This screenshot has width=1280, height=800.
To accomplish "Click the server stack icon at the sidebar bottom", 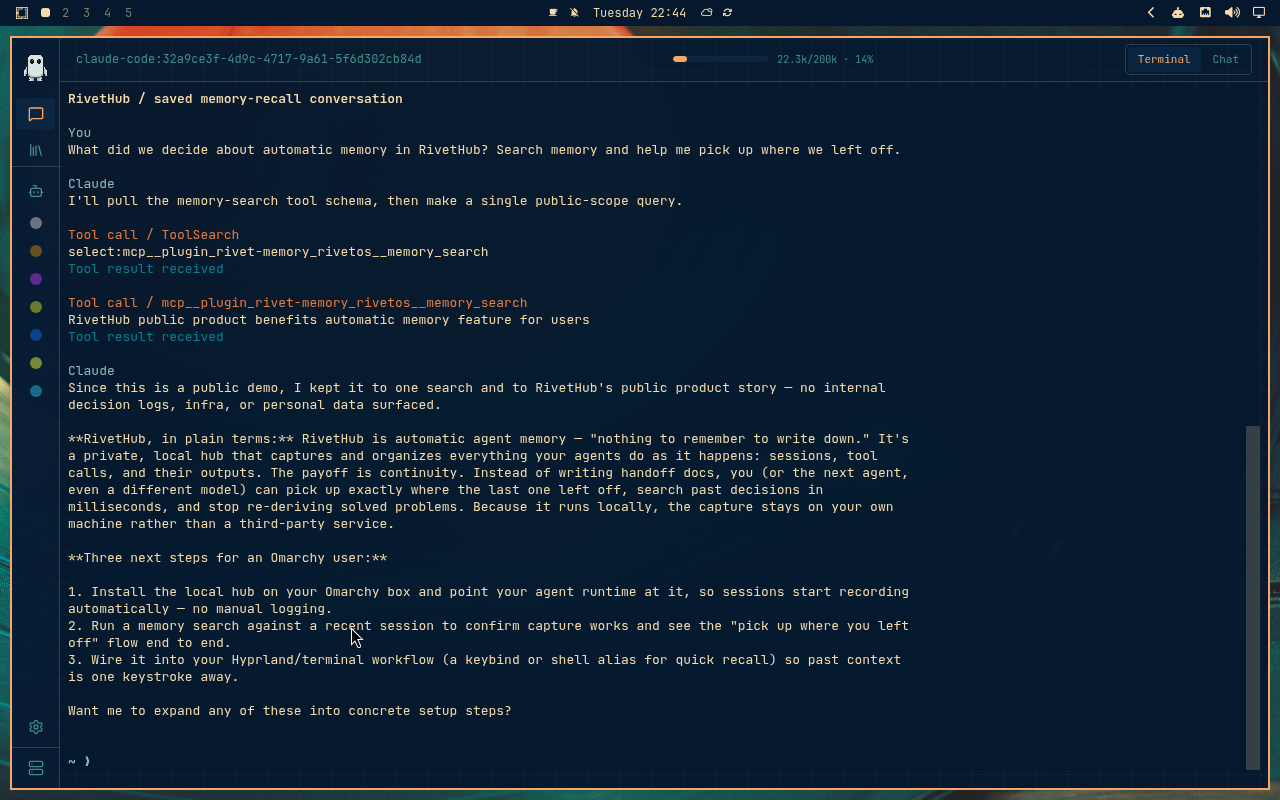I will coord(36,768).
